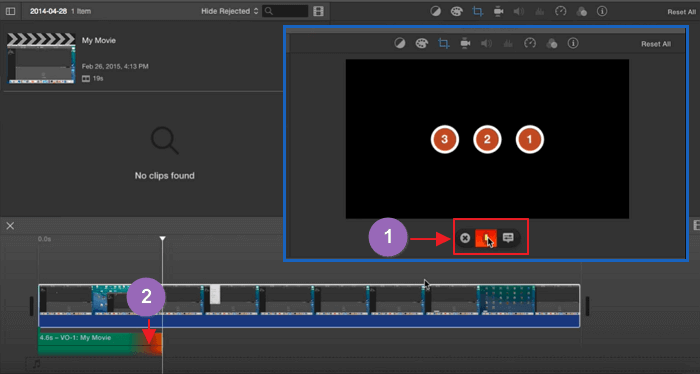Click the 2014-04-28 event title

48,11
